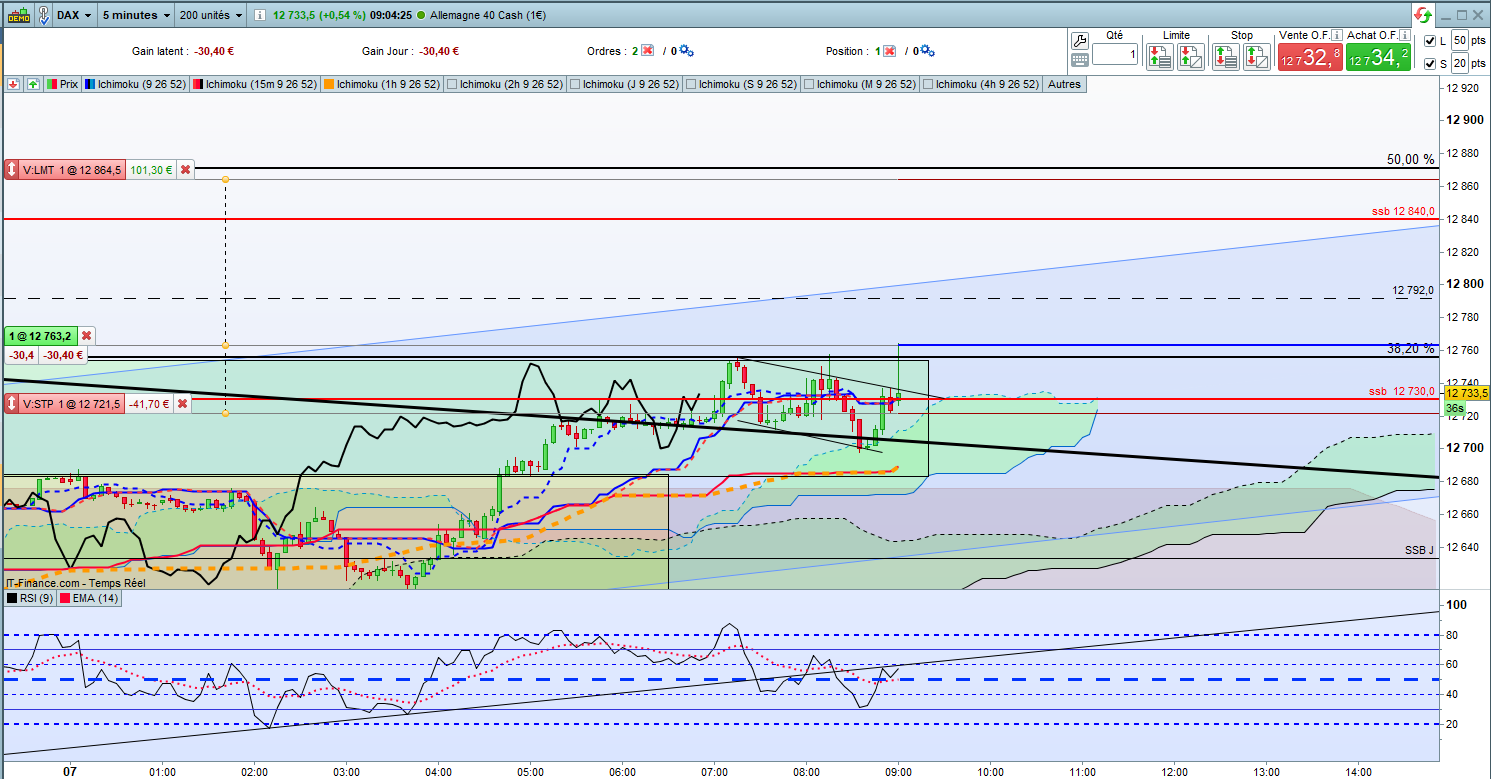Open the position settings gears icon
Image resolution: width=1491 pixels, height=779 pixels.
pos(927,51)
